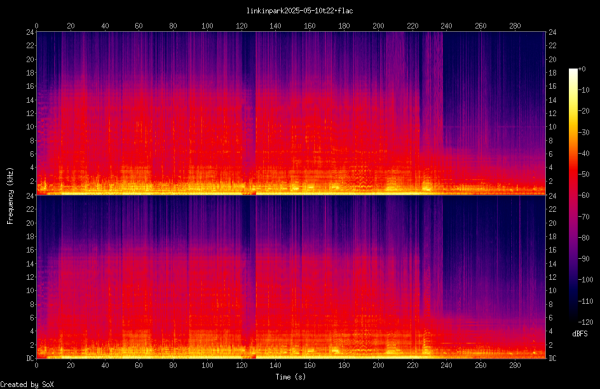600x389 pixels.
Task: Click 'DC' label on the right frequency axis
Action: [x=552, y=358]
